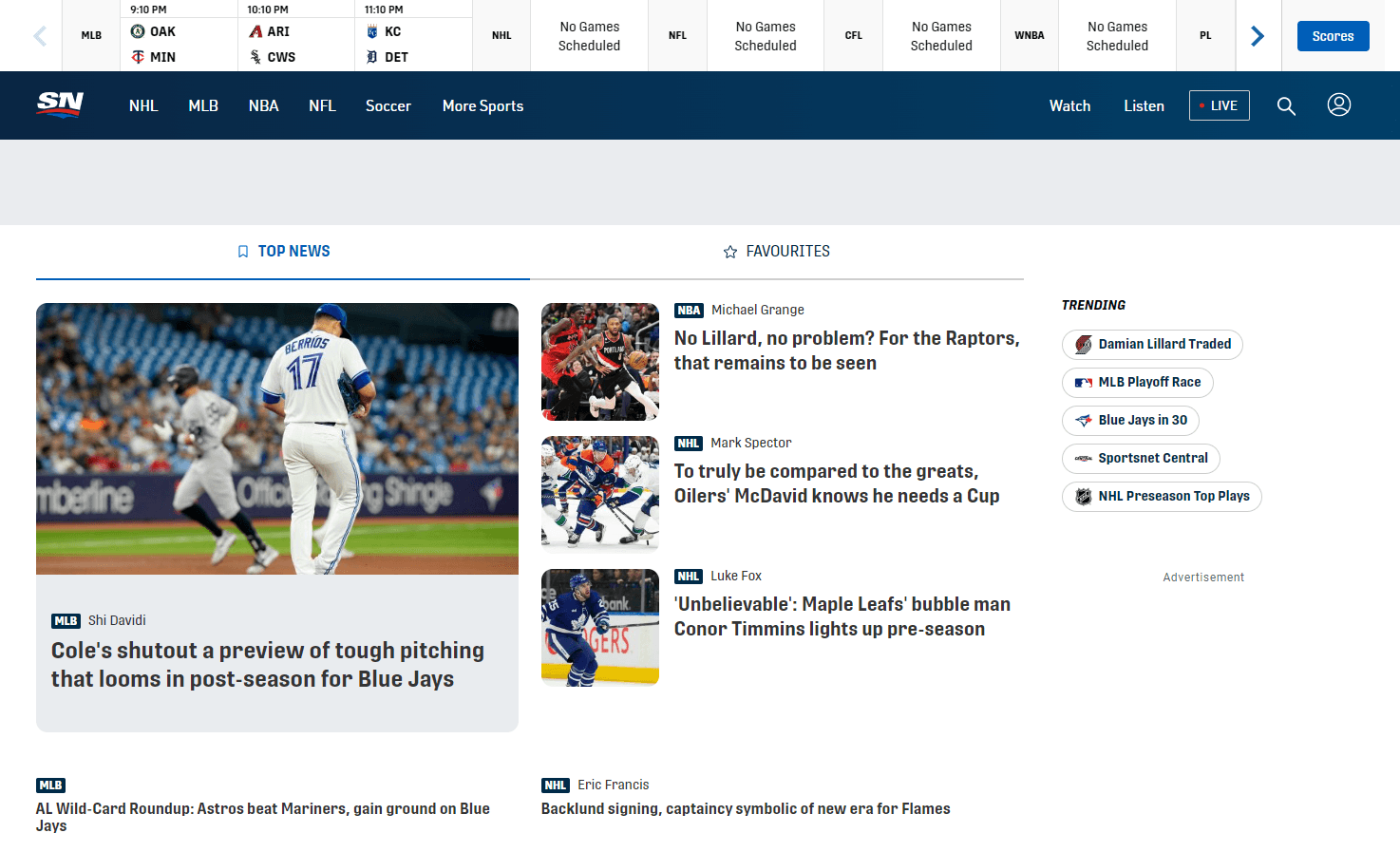Viewport: 1400px width, 852px height.
Task: Select Sportsnet Central trending chip
Action: (1141, 459)
